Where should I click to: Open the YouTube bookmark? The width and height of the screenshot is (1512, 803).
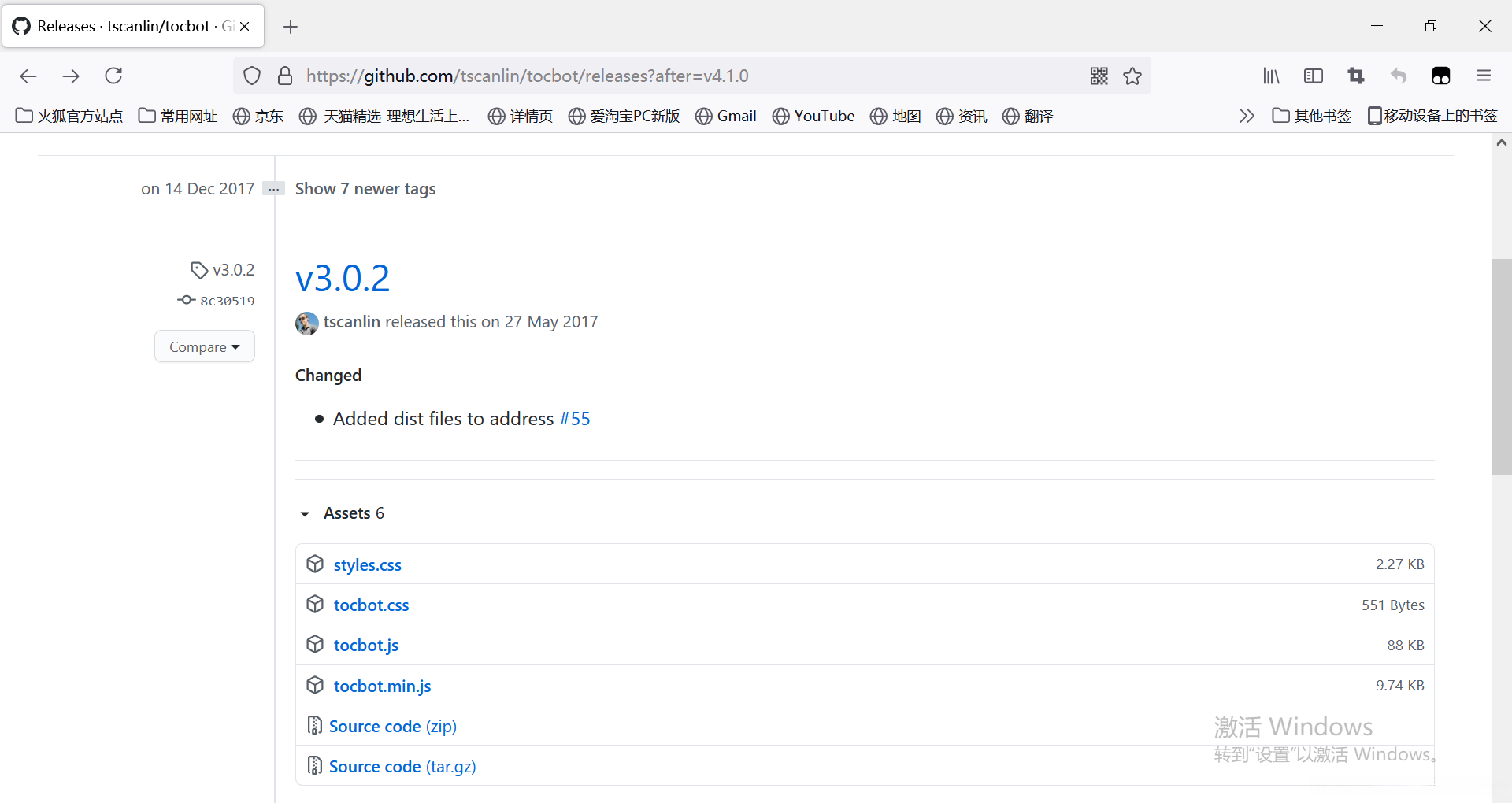813,117
